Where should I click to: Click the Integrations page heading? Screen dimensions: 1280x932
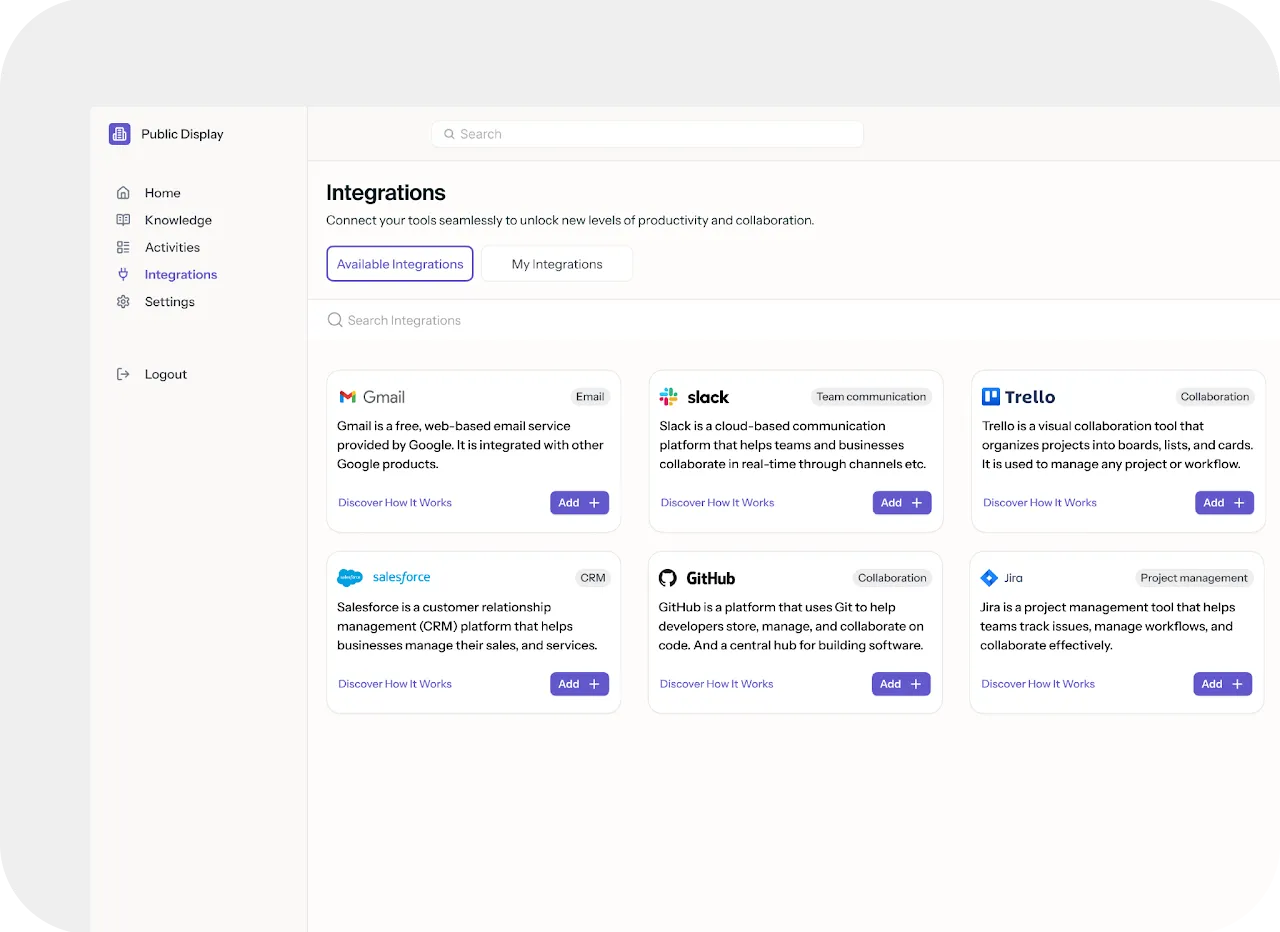[x=386, y=193]
